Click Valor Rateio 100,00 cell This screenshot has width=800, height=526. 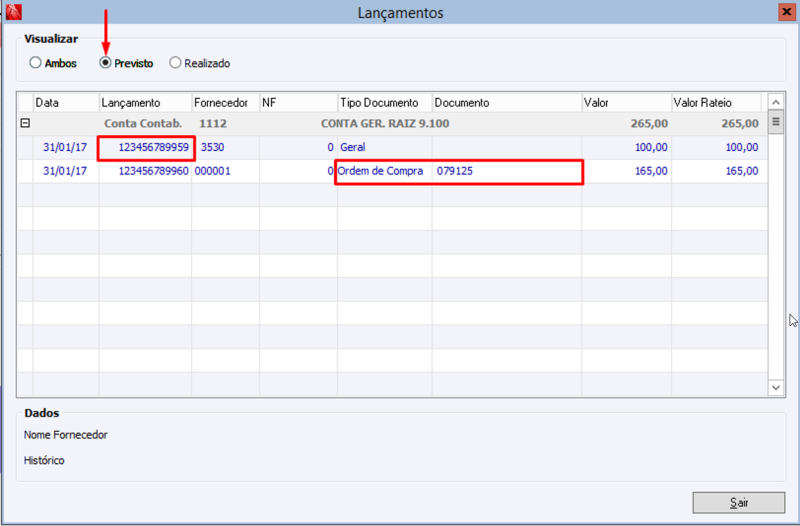(x=719, y=147)
